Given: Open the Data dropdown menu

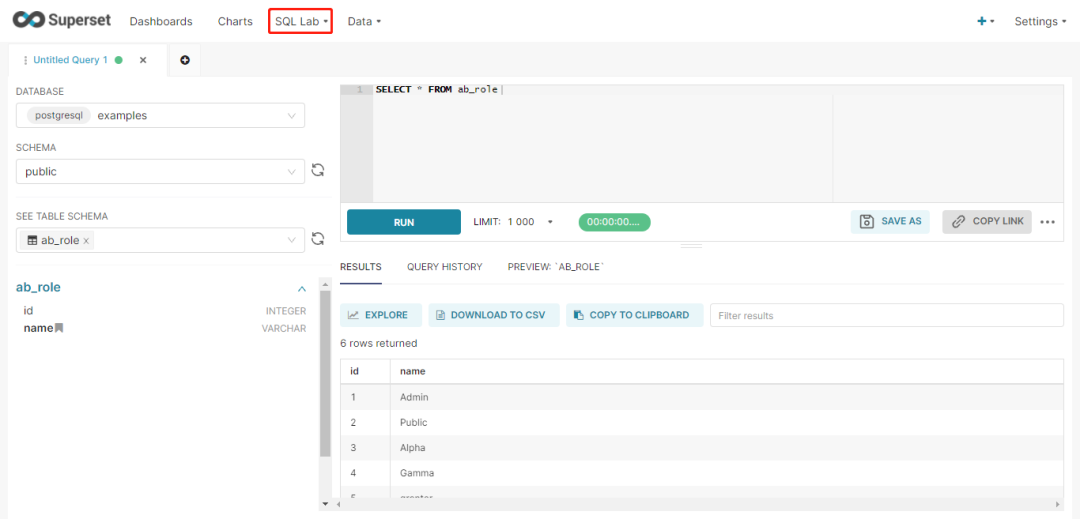Looking at the screenshot, I should tap(364, 21).
